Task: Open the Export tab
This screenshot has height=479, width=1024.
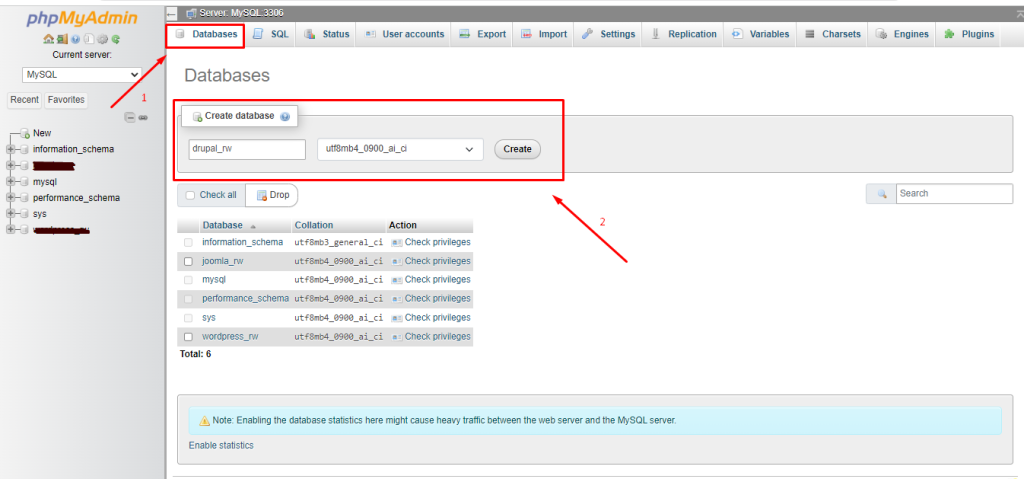Action: tap(483, 34)
